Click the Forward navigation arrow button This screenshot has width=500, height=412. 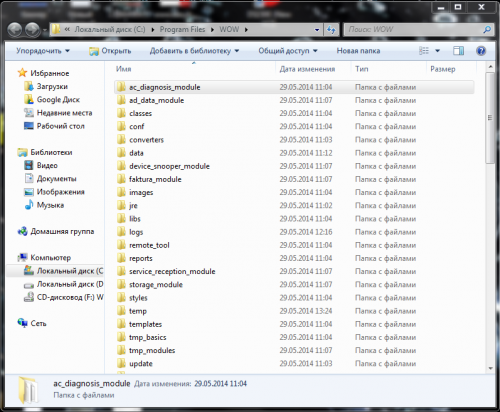(32, 30)
